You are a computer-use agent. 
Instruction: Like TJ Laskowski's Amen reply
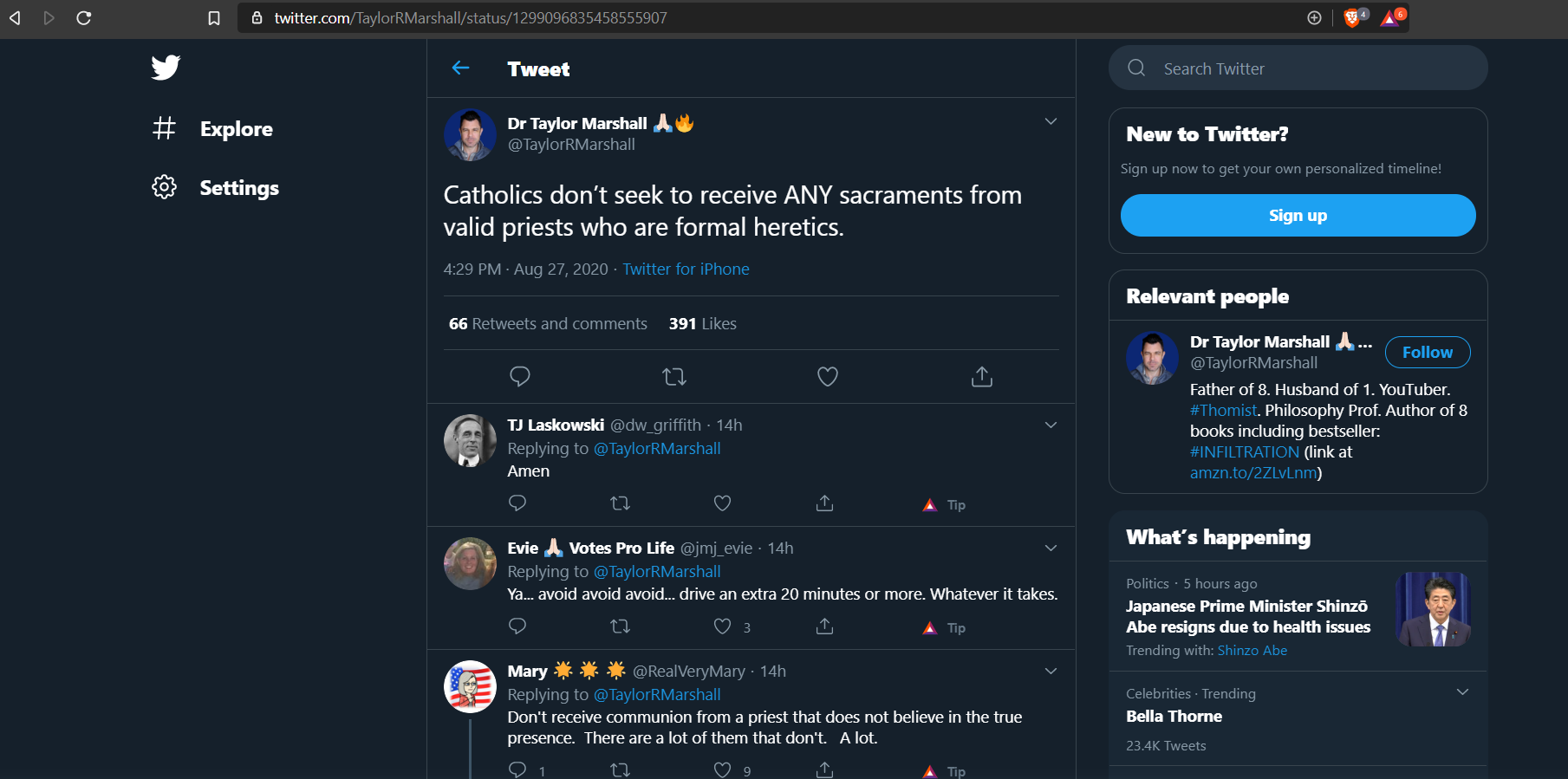point(722,503)
